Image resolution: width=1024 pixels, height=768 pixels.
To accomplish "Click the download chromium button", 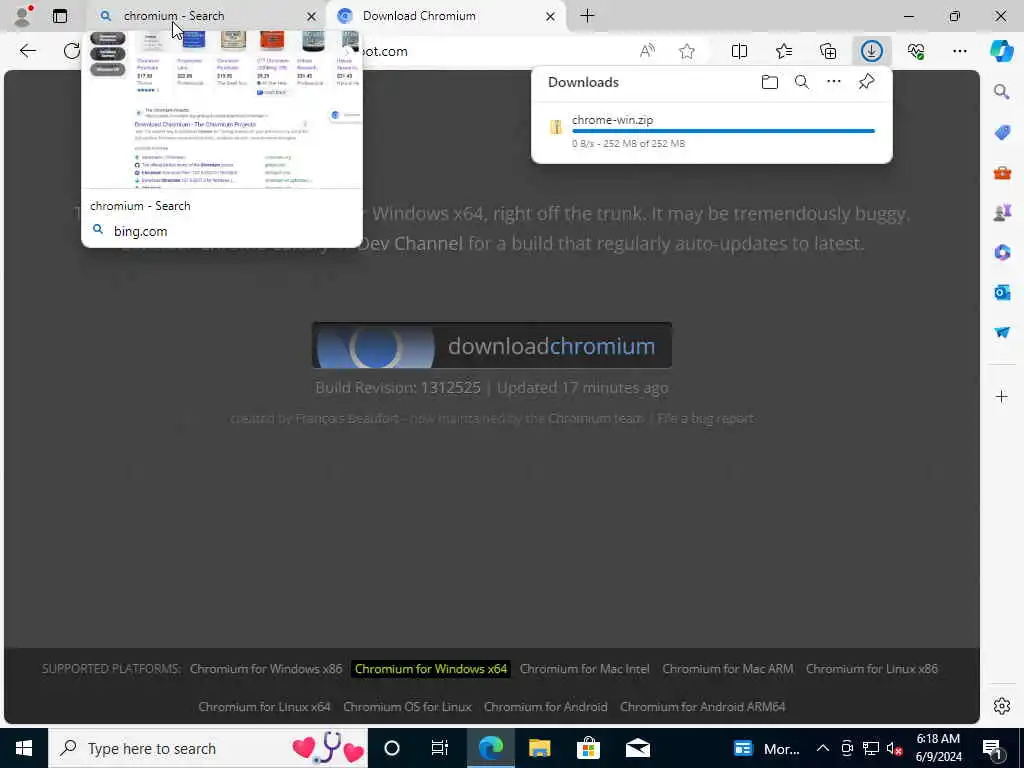I will point(492,345).
